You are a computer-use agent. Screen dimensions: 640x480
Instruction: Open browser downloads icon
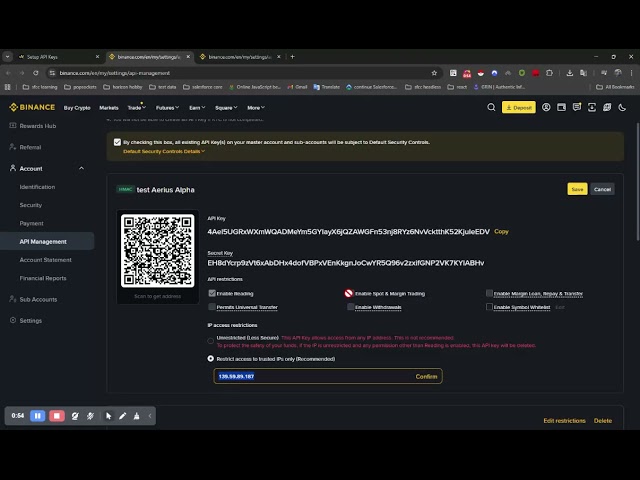(x=569, y=73)
